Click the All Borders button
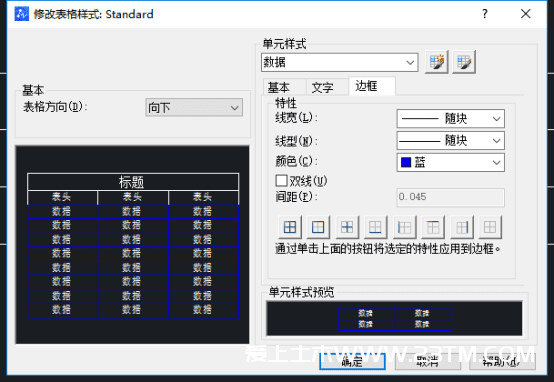This screenshot has height=382, width=554. point(290,227)
